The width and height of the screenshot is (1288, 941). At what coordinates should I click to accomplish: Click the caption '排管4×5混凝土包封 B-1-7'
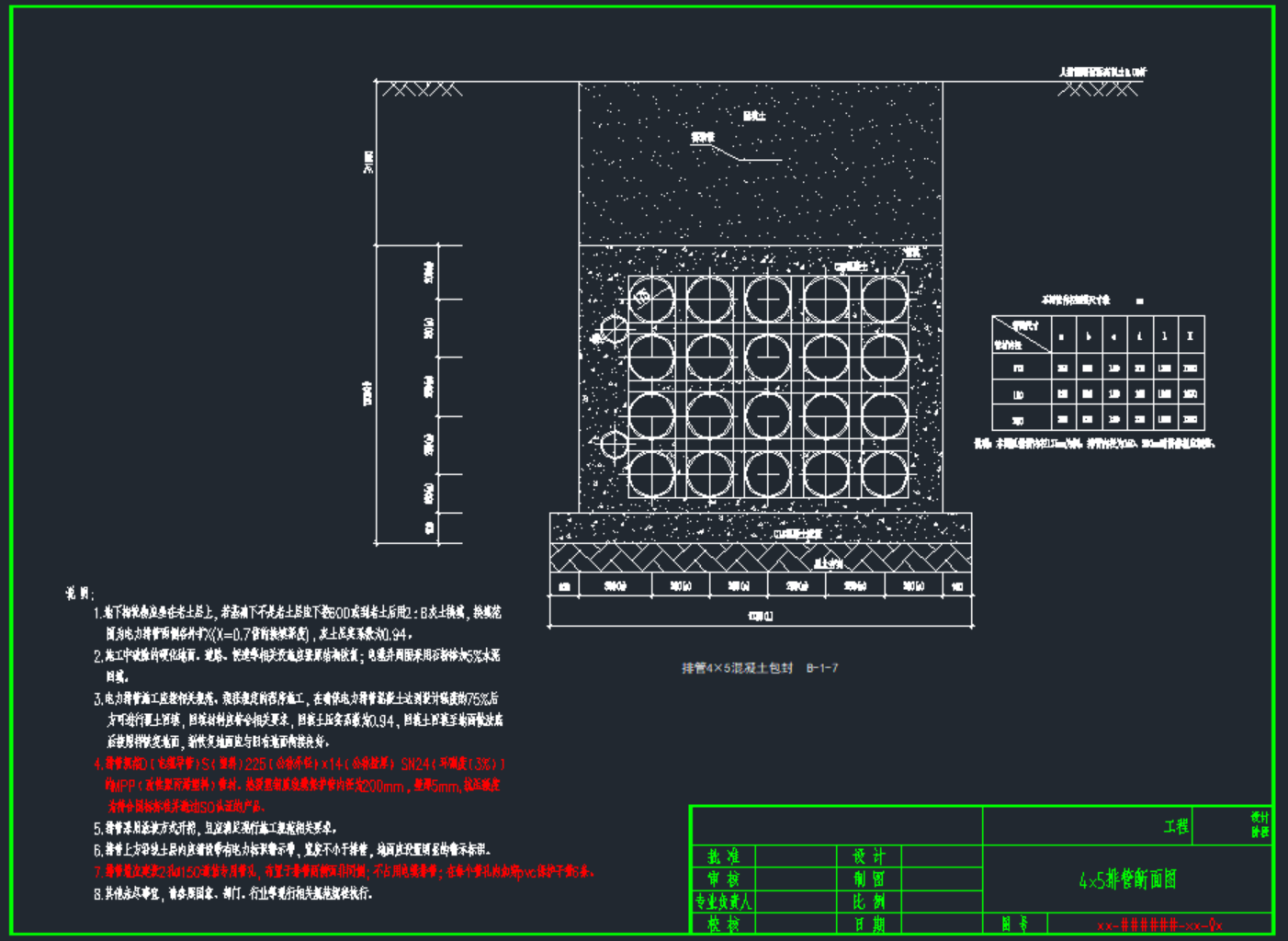[x=760, y=668]
